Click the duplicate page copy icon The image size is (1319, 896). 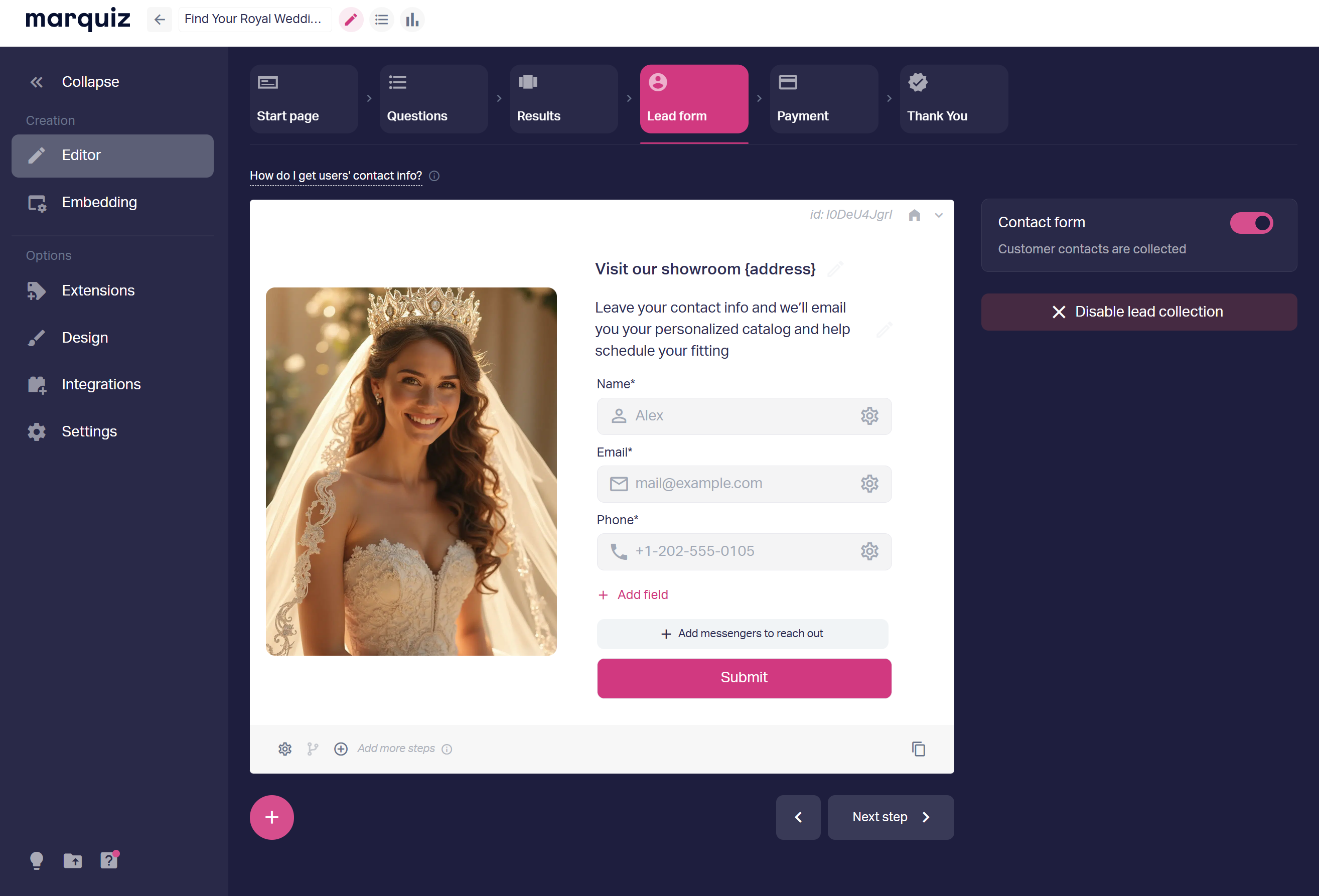[x=918, y=749]
